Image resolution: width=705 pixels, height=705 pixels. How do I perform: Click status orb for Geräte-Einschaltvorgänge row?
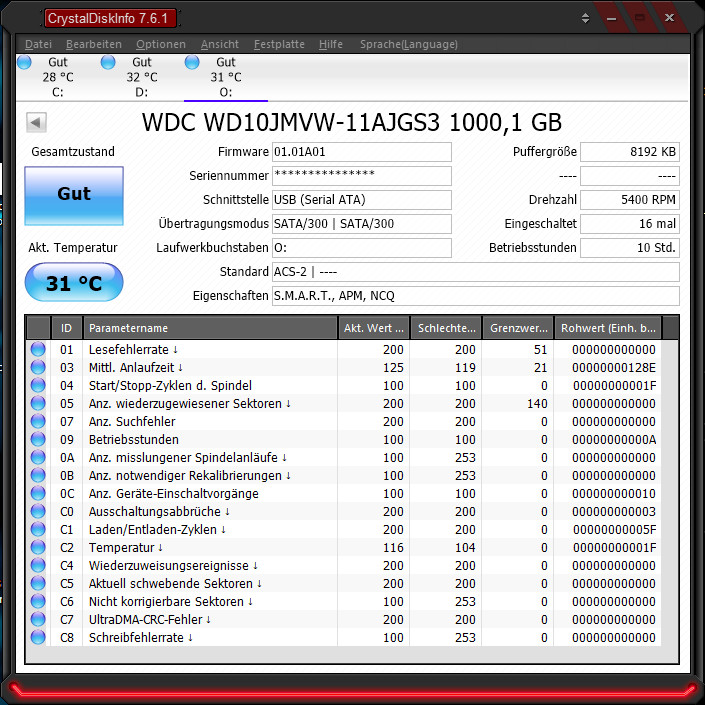pyautogui.click(x=38, y=493)
